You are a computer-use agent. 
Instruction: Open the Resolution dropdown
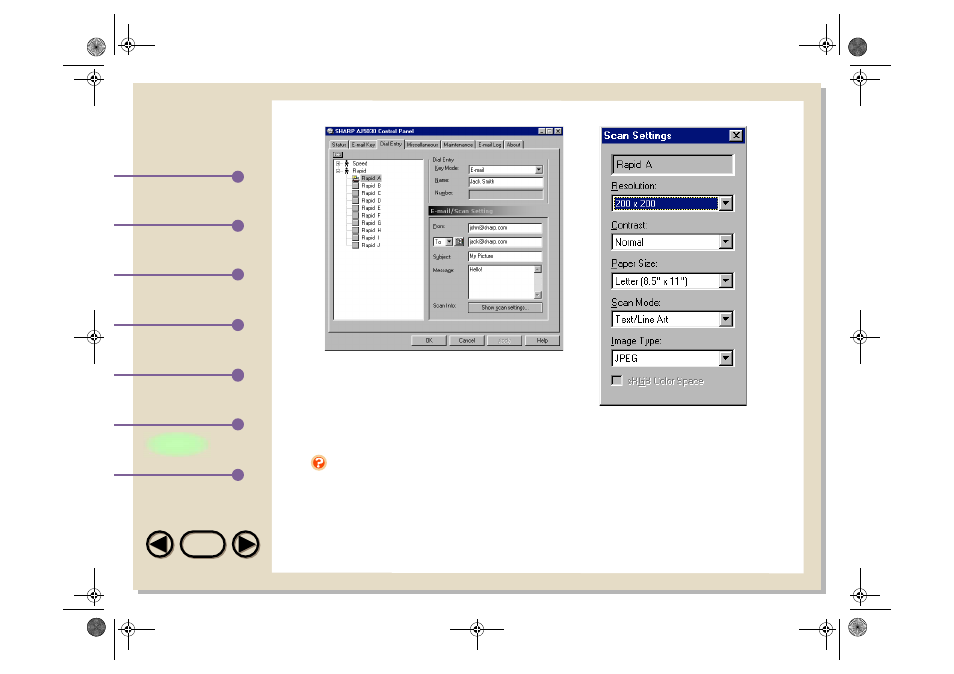(x=726, y=203)
